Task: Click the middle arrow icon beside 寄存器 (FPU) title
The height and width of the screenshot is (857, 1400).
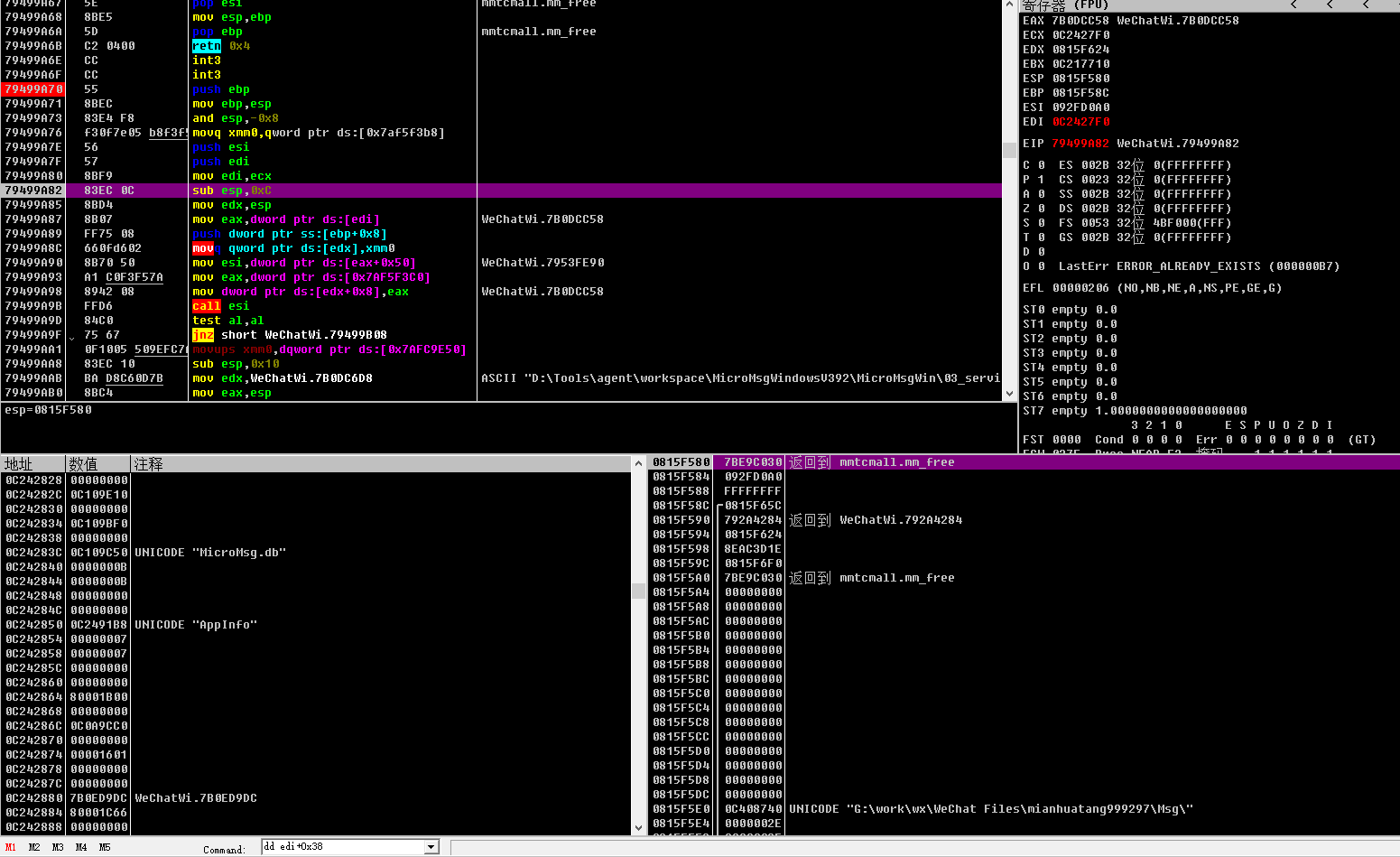Action: click(x=1331, y=5)
